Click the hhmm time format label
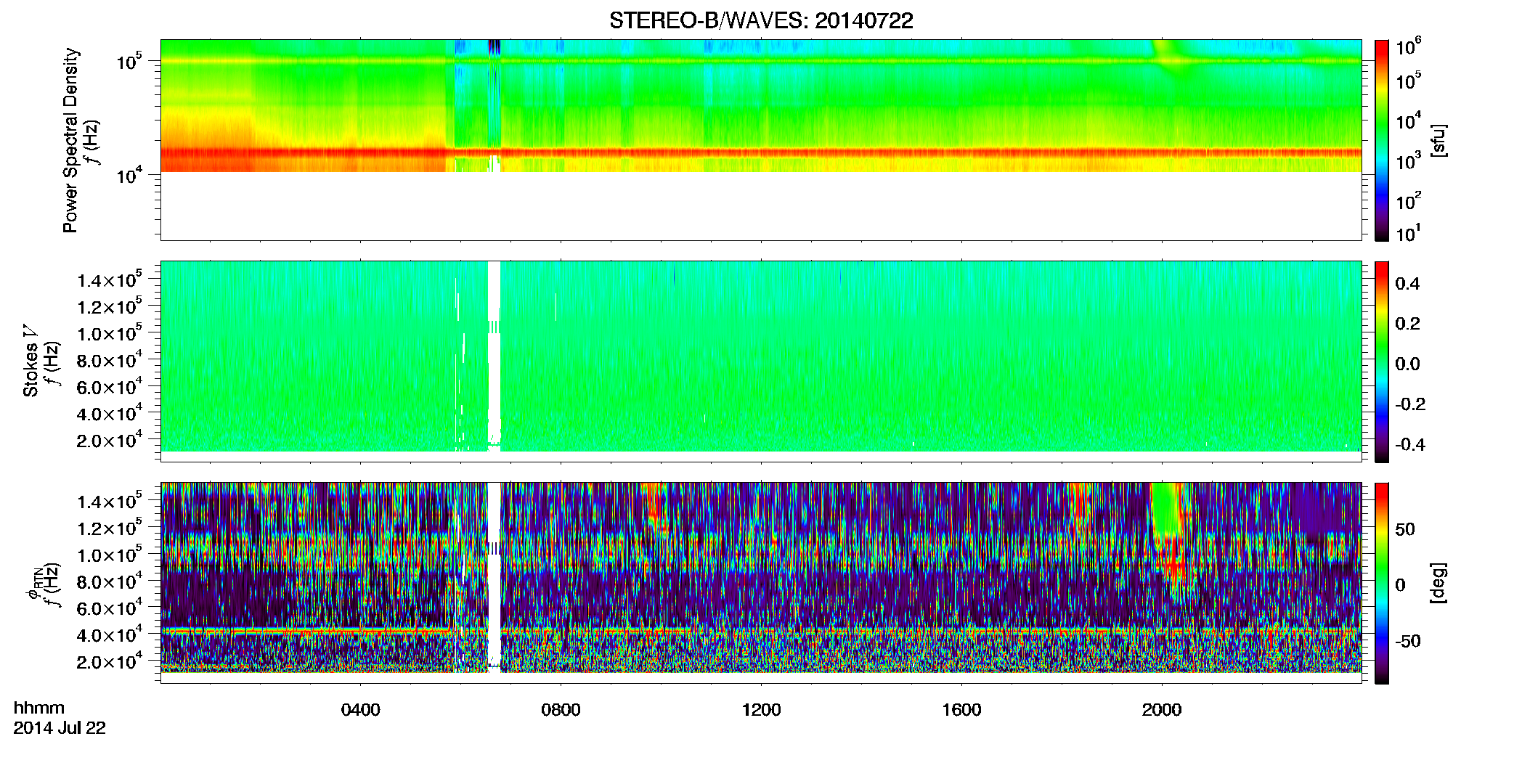This screenshot has width=1522, height=784. click(x=39, y=708)
